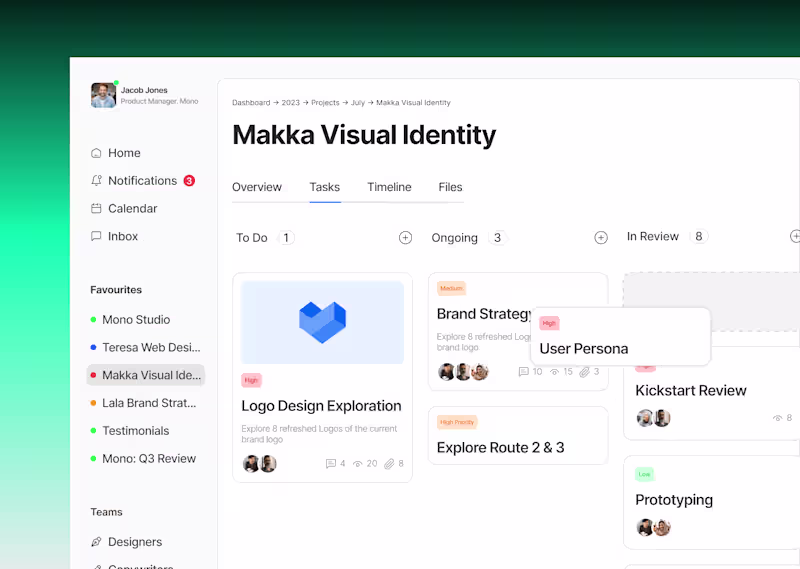Open the red notifications badge showing 3
This screenshot has height=569, width=800.
(x=189, y=181)
